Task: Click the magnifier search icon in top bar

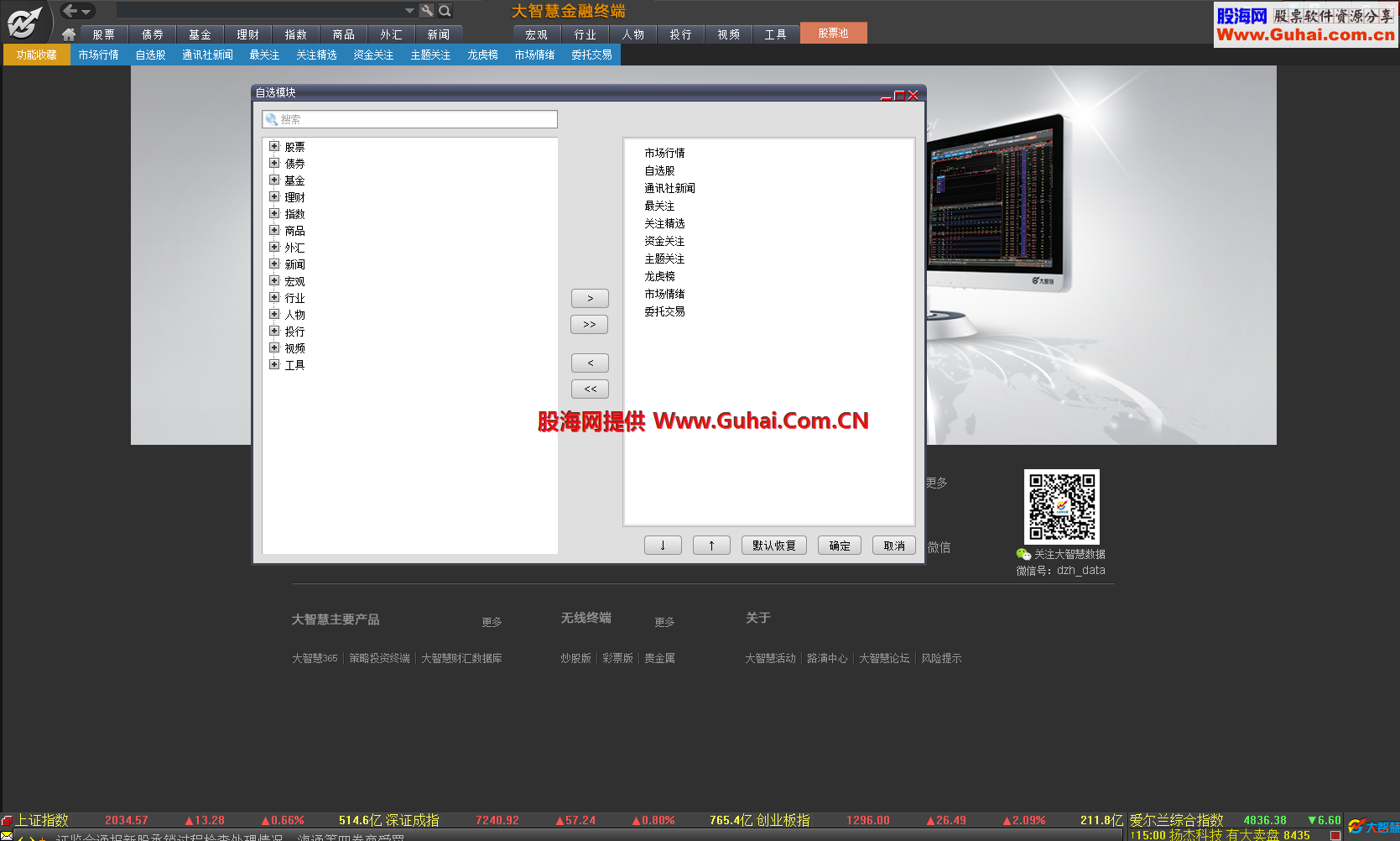Action: (445, 11)
